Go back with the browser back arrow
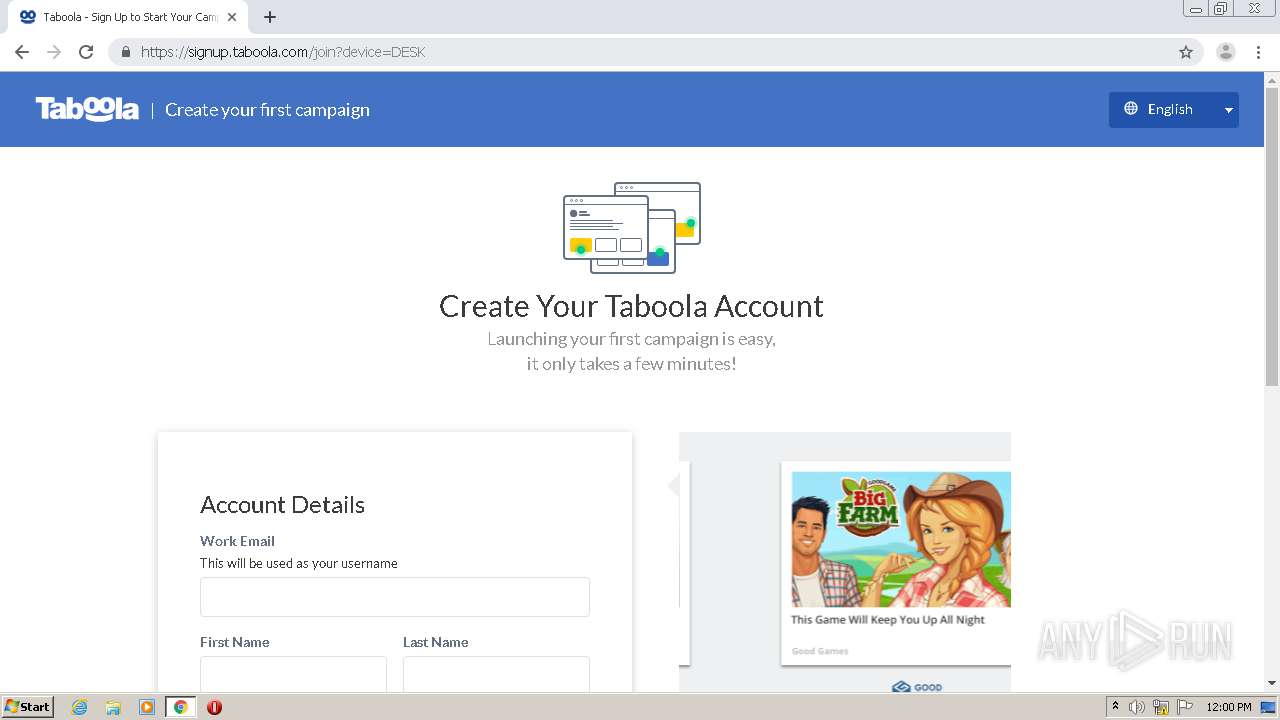 [x=22, y=52]
